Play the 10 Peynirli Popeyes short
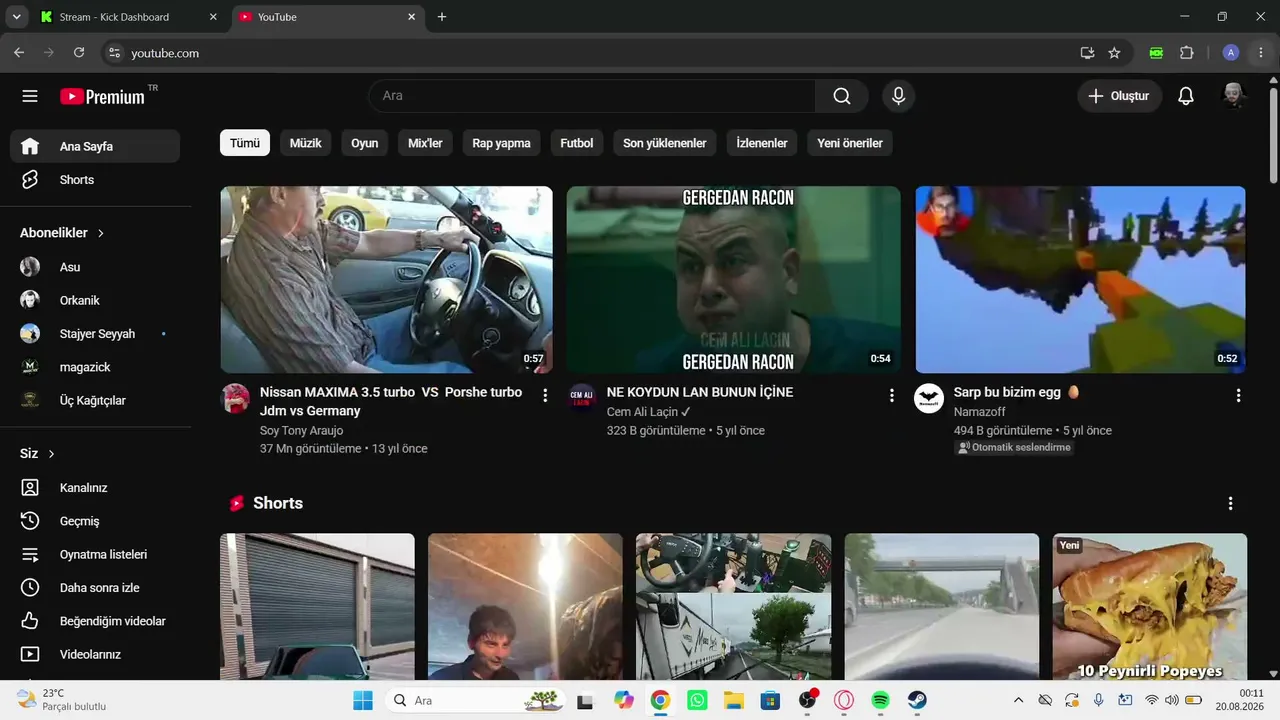The image size is (1280, 720). click(1150, 607)
